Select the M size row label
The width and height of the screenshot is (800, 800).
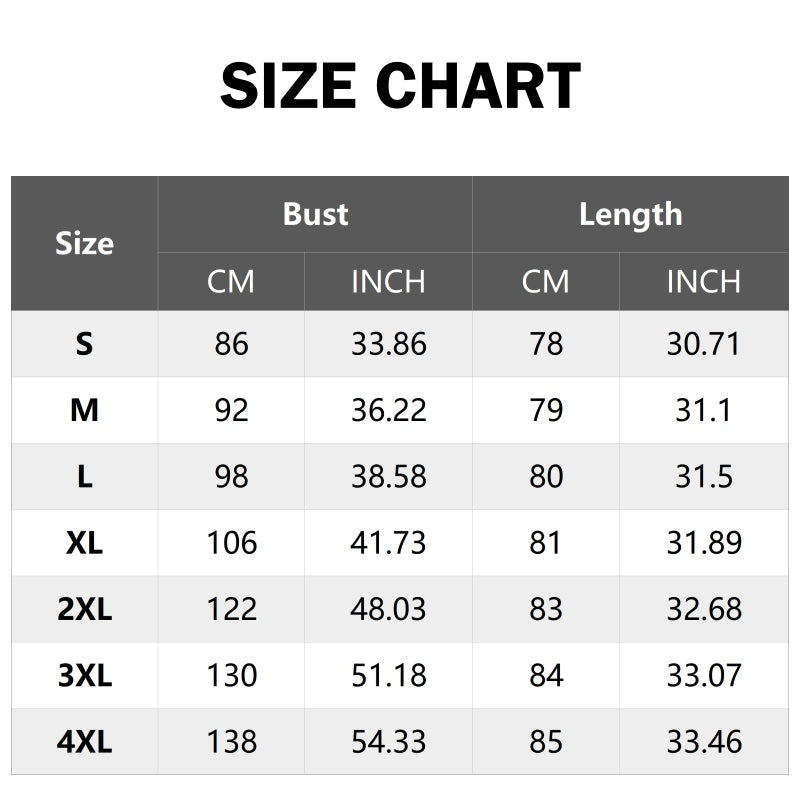(84, 410)
